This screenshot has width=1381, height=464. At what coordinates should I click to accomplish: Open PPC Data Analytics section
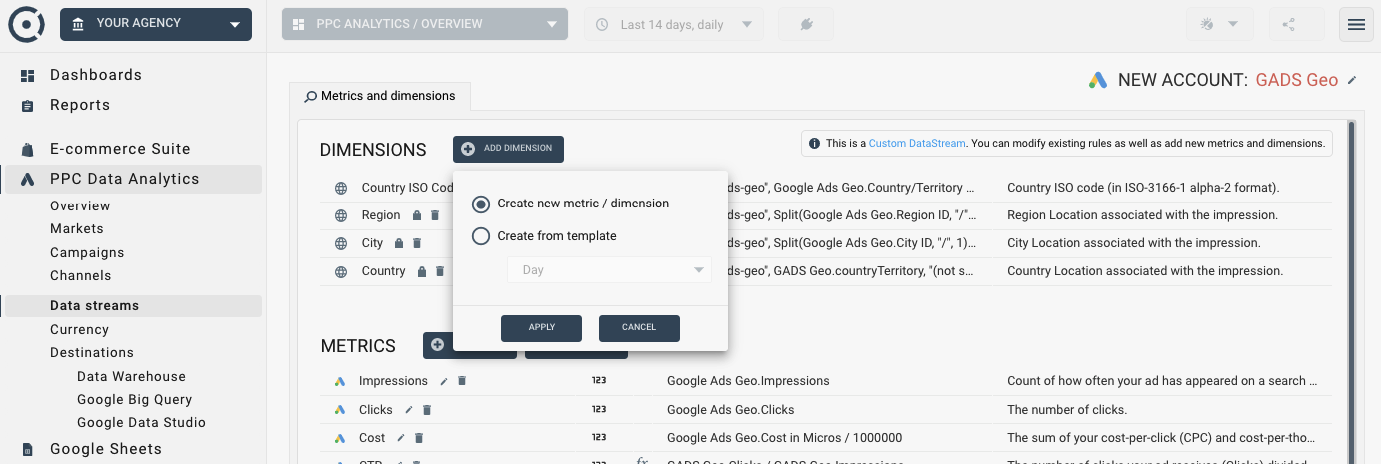coord(124,179)
